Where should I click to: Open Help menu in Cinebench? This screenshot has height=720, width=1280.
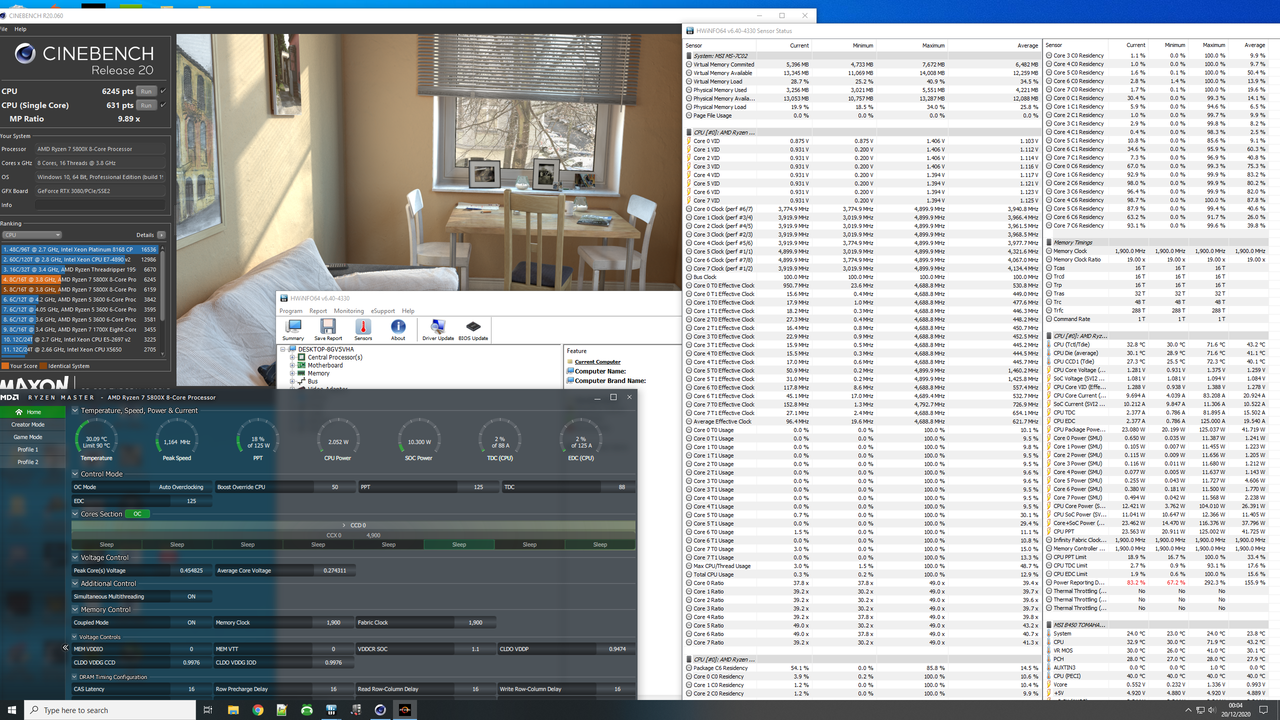click(x=20, y=29)
